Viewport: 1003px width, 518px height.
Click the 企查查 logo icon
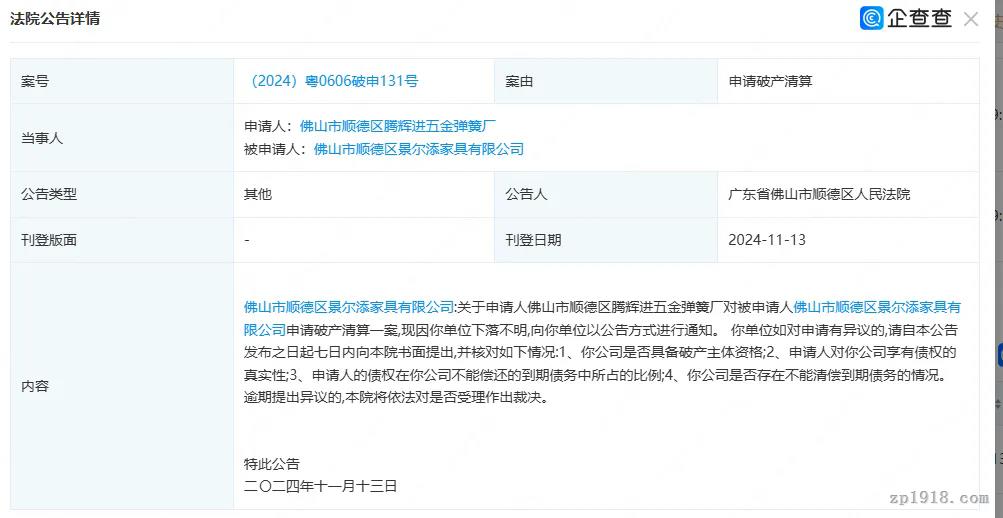point(871,19)
